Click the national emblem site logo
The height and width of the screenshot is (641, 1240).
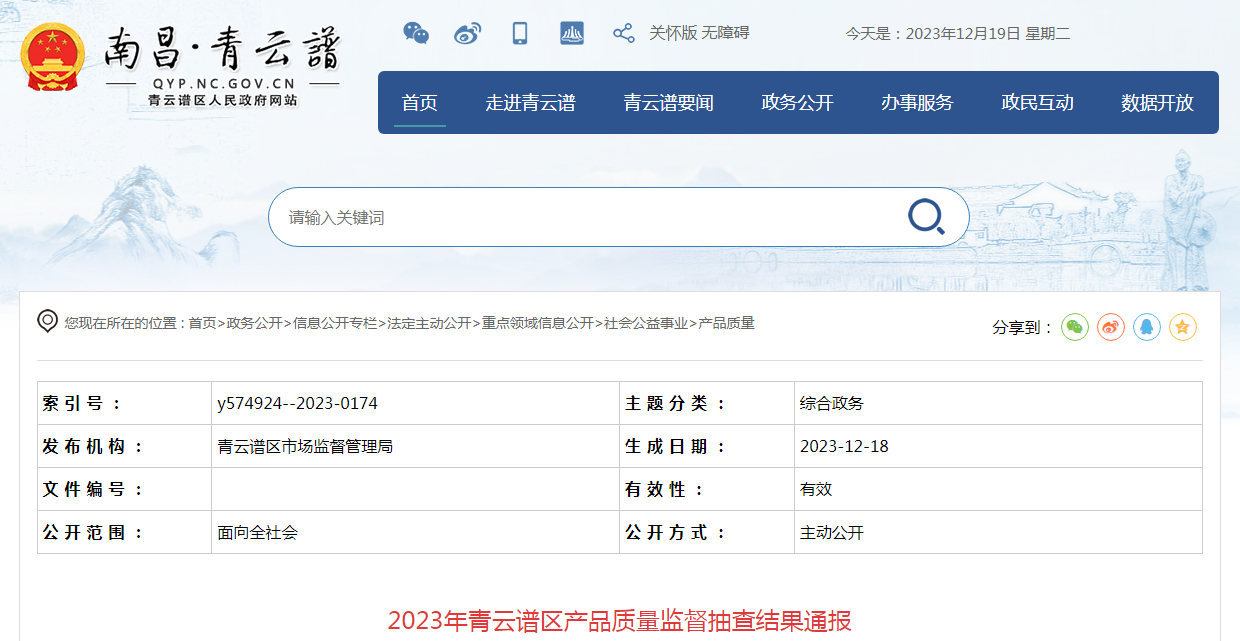point(53,57)
